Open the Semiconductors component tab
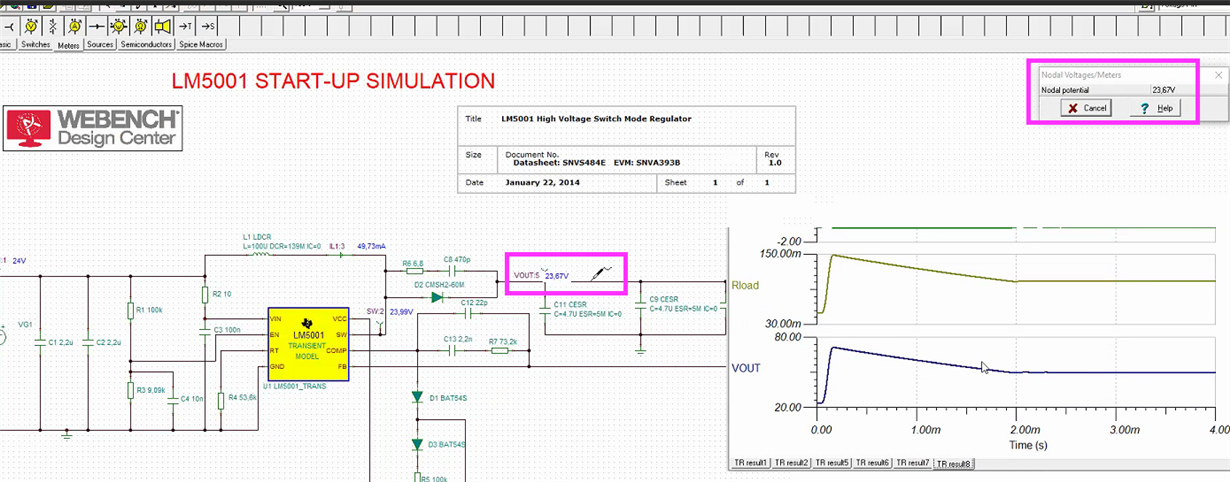The height and width of the screenshot is (482, 1230). [x=147, y=44]
